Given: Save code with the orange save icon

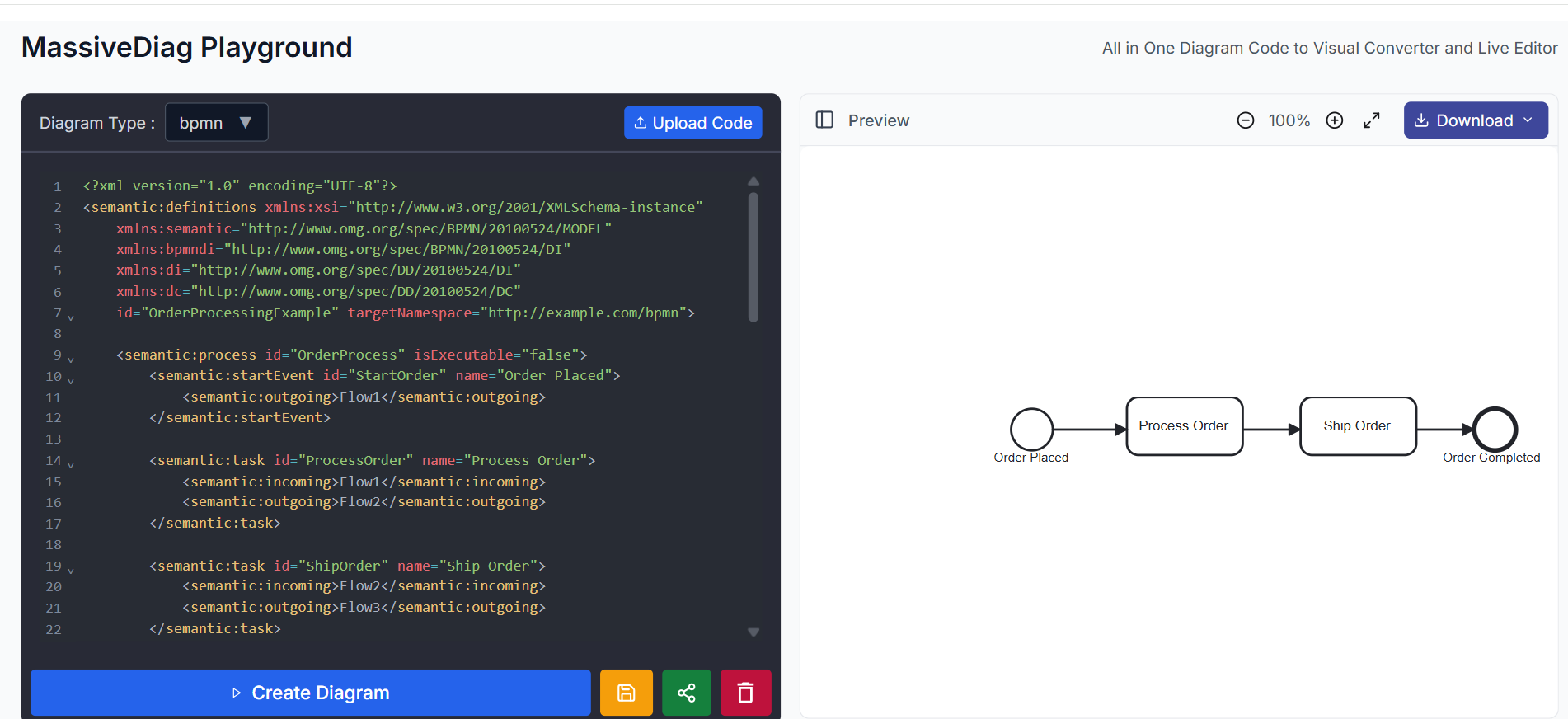Looking at the screenshot, I should (x=627, y=693).
